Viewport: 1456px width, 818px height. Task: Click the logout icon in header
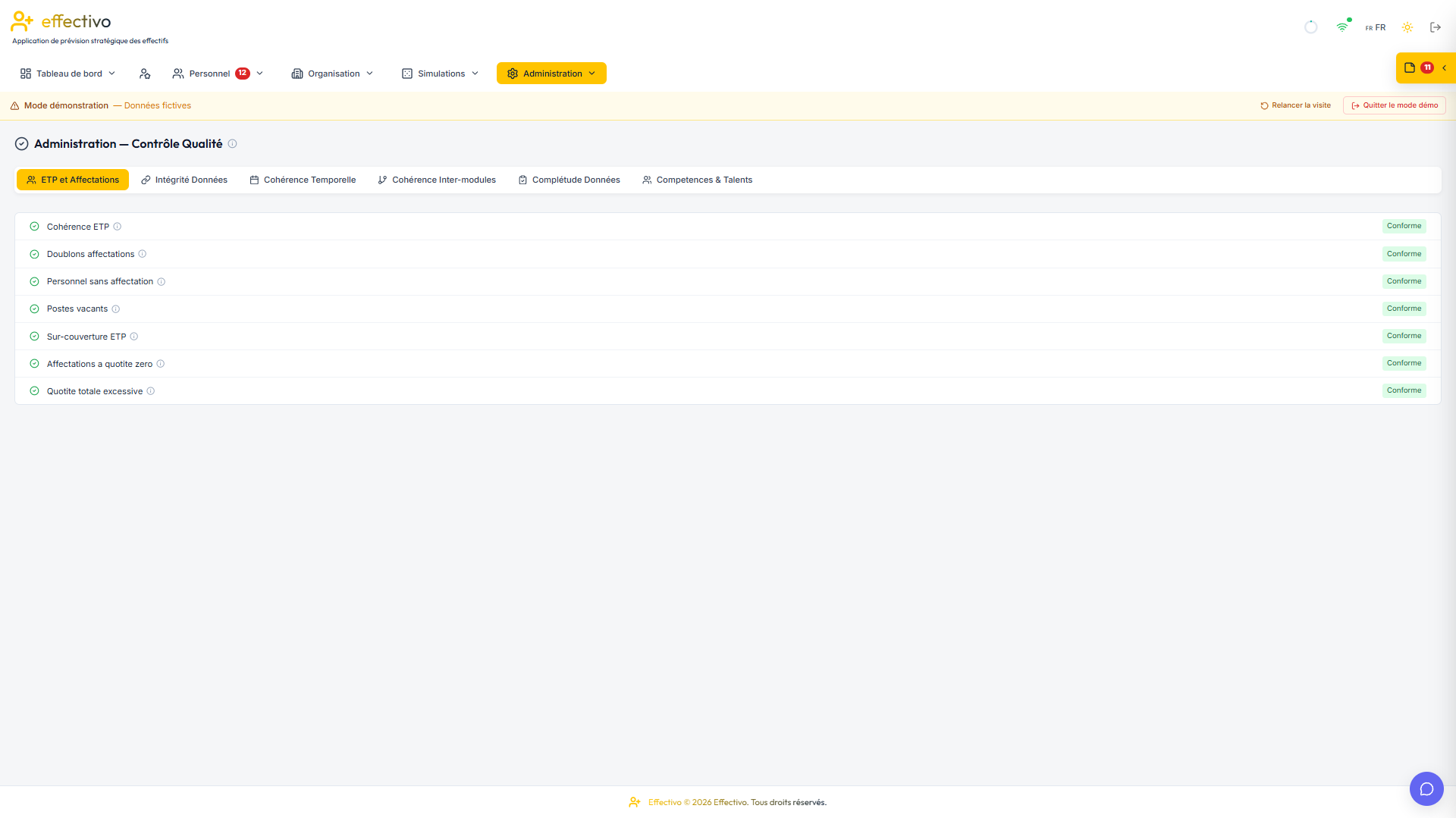(x=1436, y=27)
